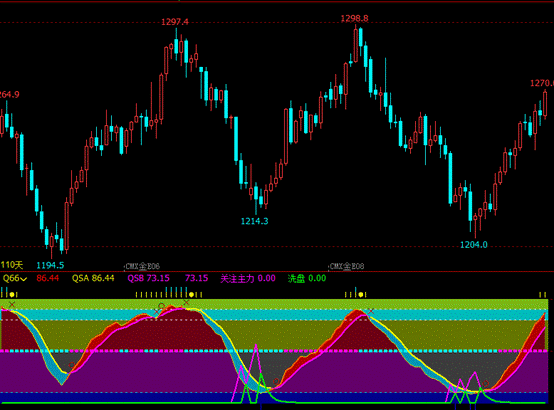Click the first CMX金E08 contract marker

click(143, 266)
